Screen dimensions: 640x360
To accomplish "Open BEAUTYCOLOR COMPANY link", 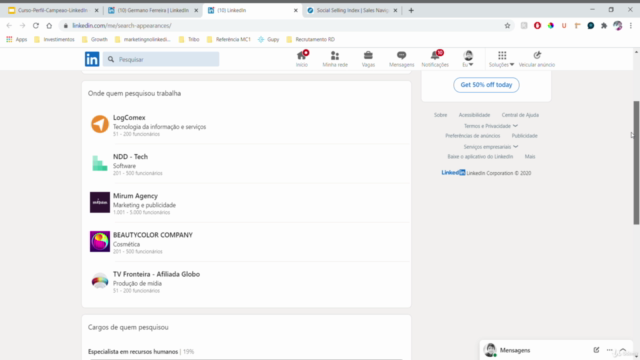I will 153,235.
